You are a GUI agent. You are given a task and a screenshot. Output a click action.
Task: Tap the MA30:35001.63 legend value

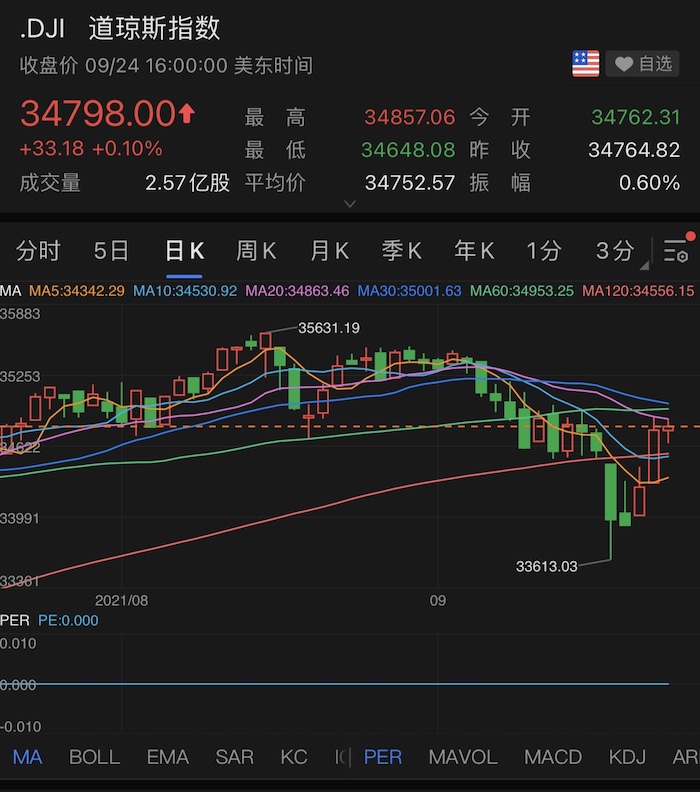[x=410, y=291]
